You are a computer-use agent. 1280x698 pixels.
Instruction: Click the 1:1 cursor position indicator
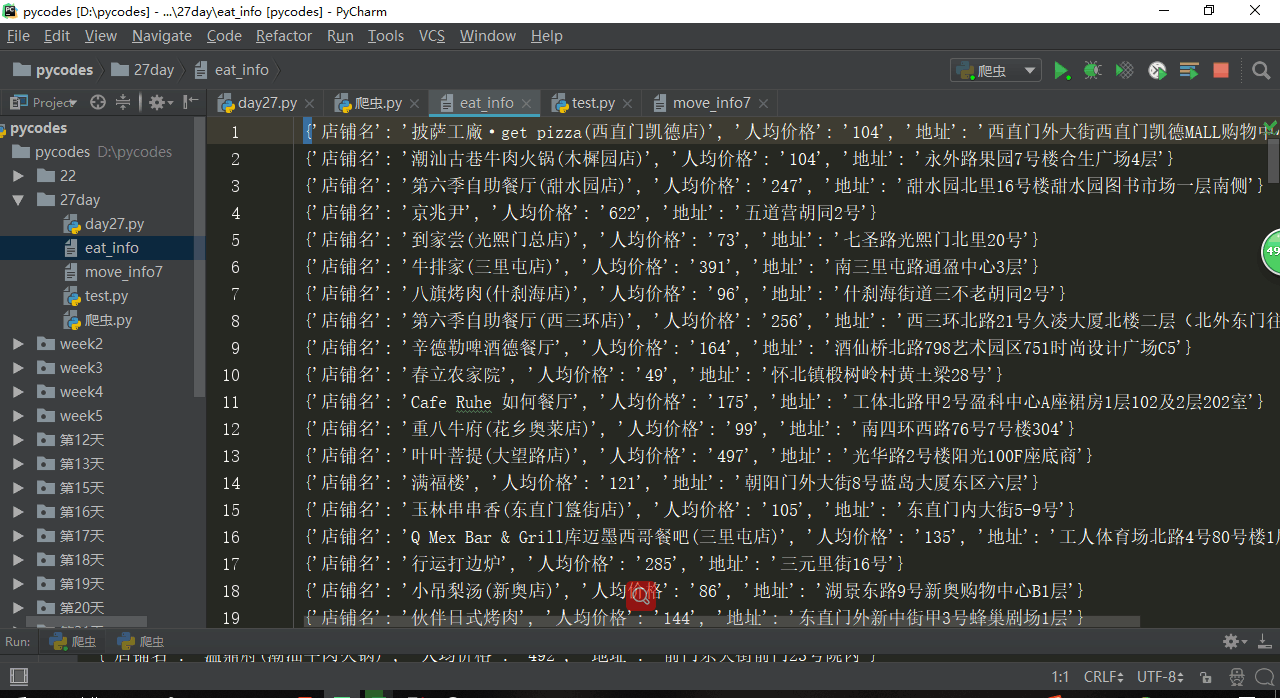point(1060,677)
